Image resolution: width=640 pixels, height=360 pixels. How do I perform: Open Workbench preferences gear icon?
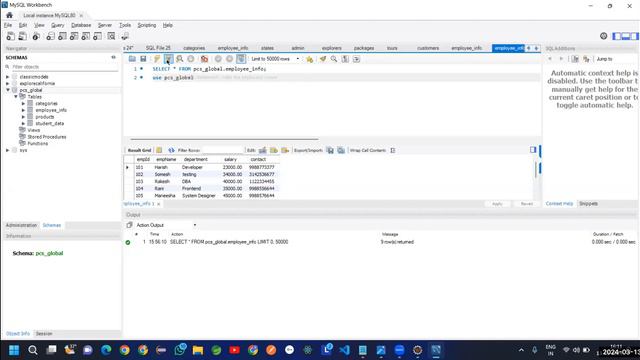604,36
